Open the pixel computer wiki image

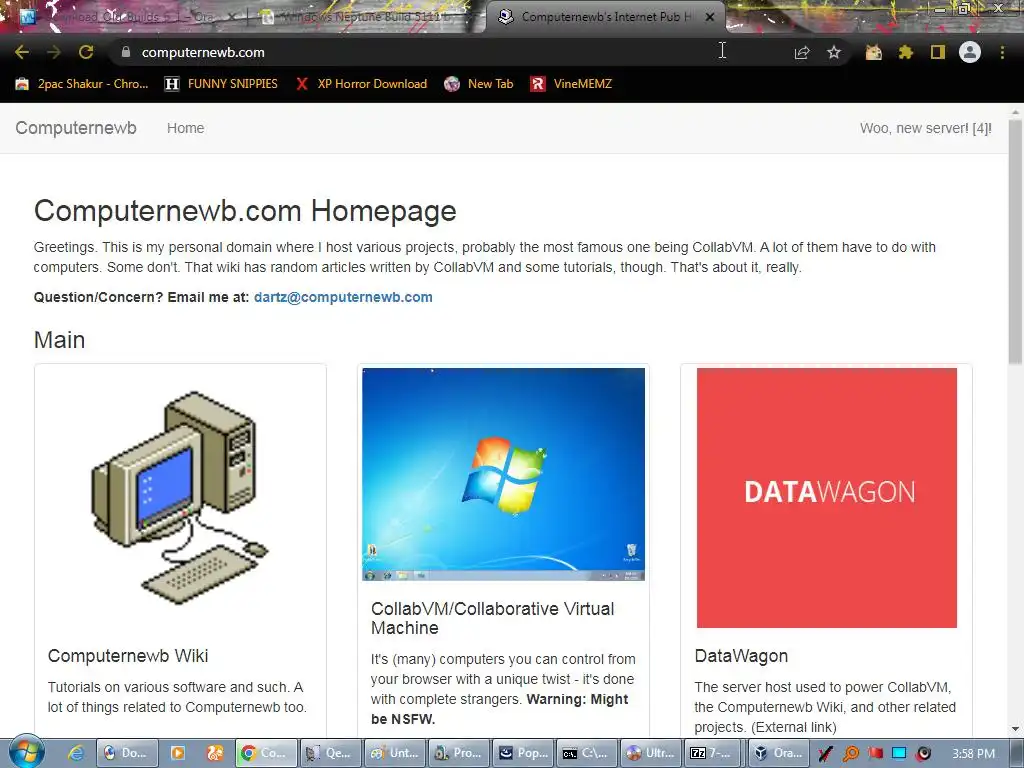click(x=180, y=498)
